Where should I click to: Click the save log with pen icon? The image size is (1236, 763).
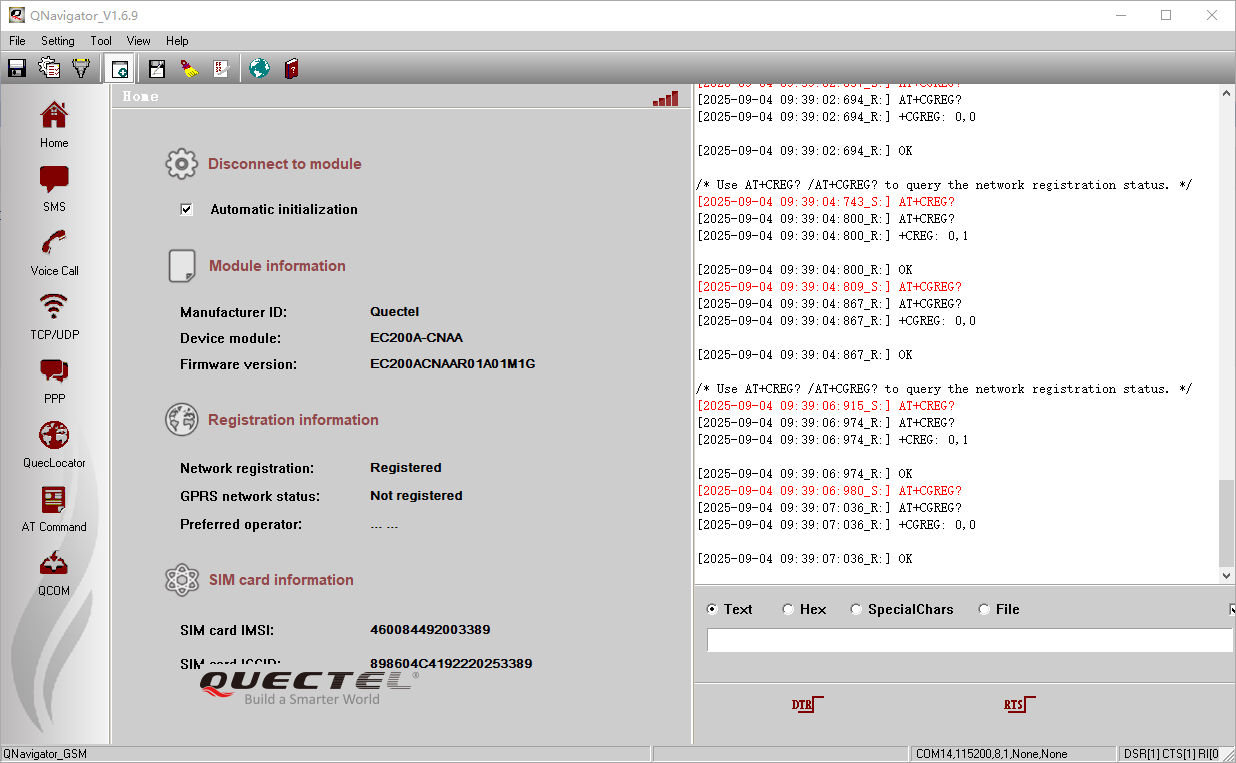(157, 68)
